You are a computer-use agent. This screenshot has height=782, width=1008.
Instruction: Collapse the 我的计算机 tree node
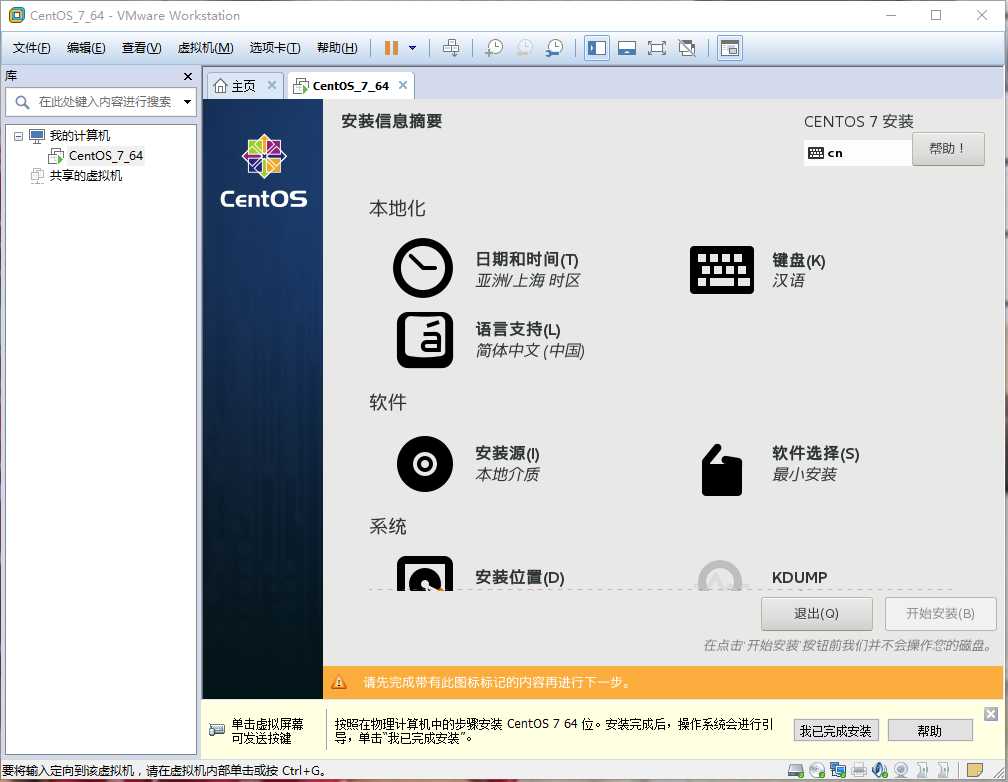(19, 136)
